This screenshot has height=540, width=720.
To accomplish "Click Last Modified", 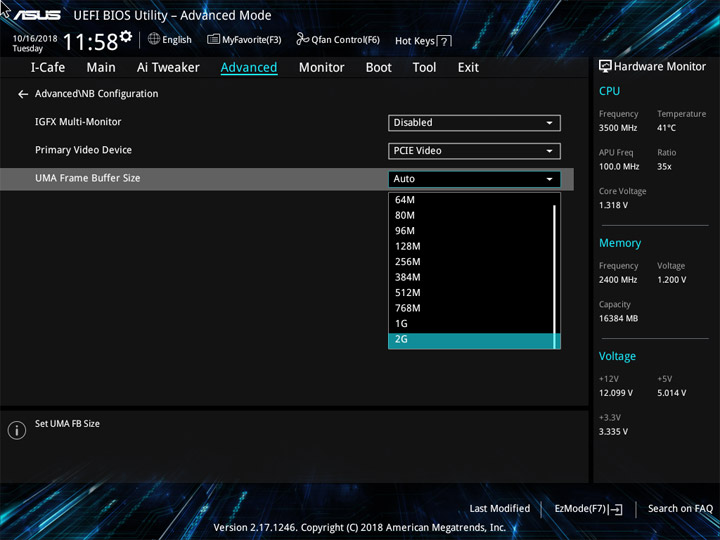I will pyautogui.click(x=500, y=509).
